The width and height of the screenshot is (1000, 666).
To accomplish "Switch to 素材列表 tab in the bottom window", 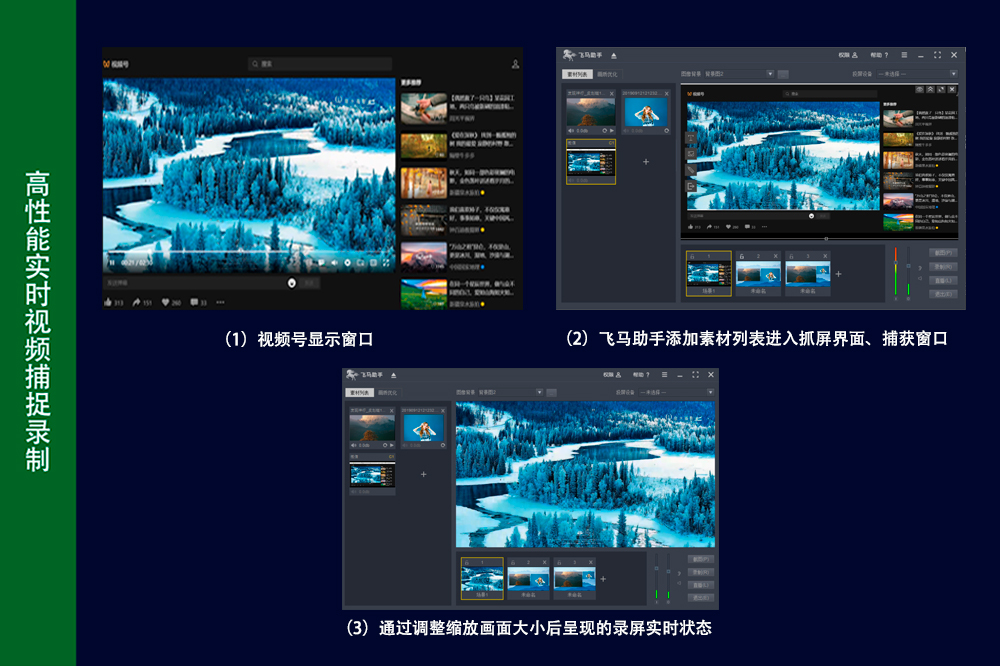I will pos(359,393).
